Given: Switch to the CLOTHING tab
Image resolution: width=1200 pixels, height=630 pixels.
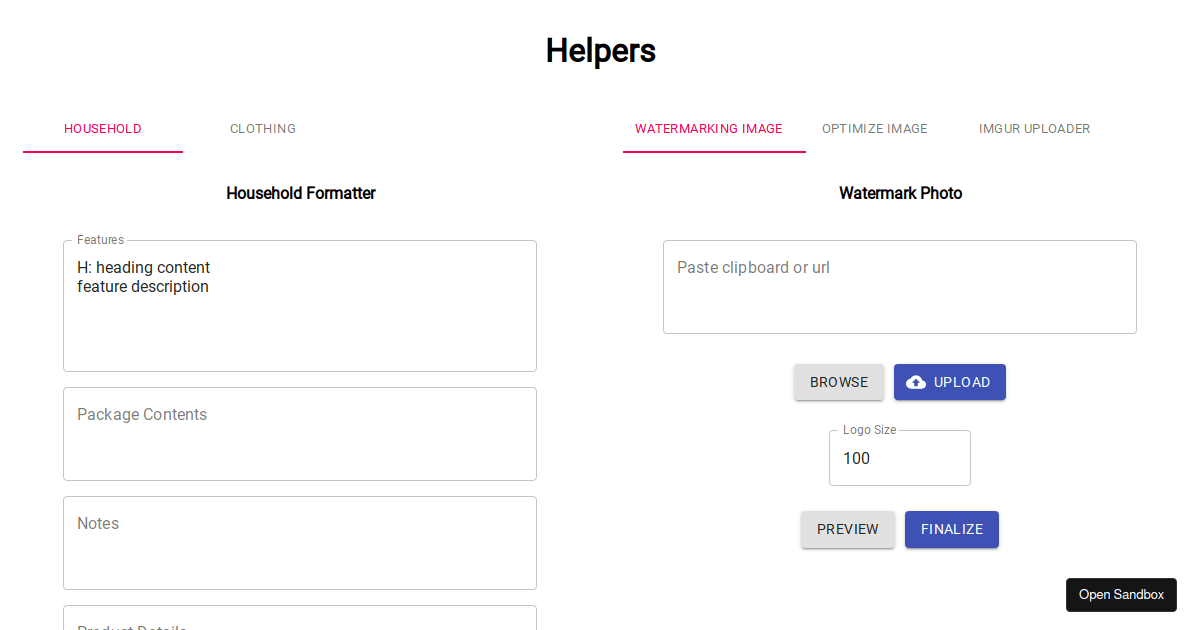Looking at the screenshot, I should coord(263,128).
